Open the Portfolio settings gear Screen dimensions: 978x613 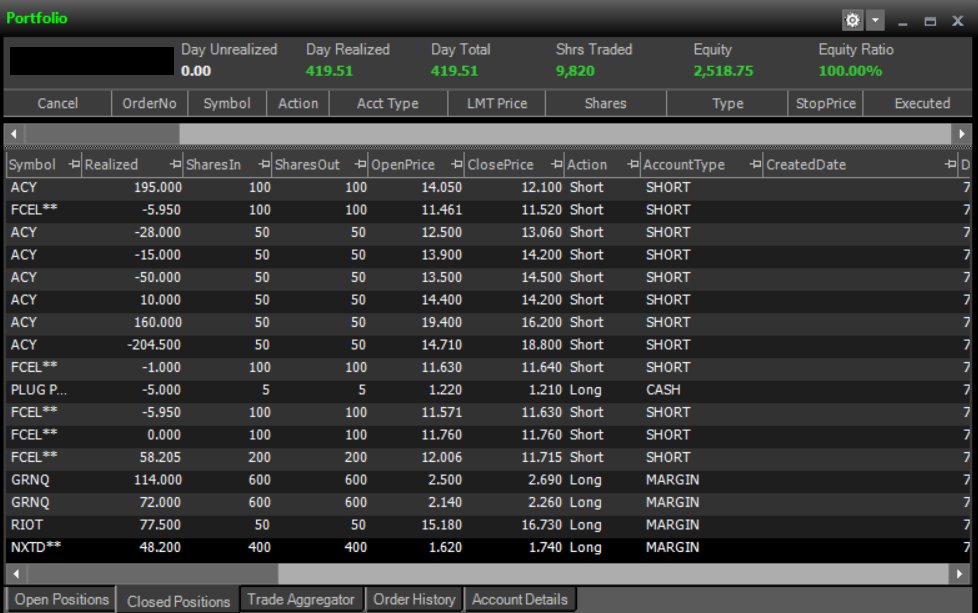pos(852,21)
